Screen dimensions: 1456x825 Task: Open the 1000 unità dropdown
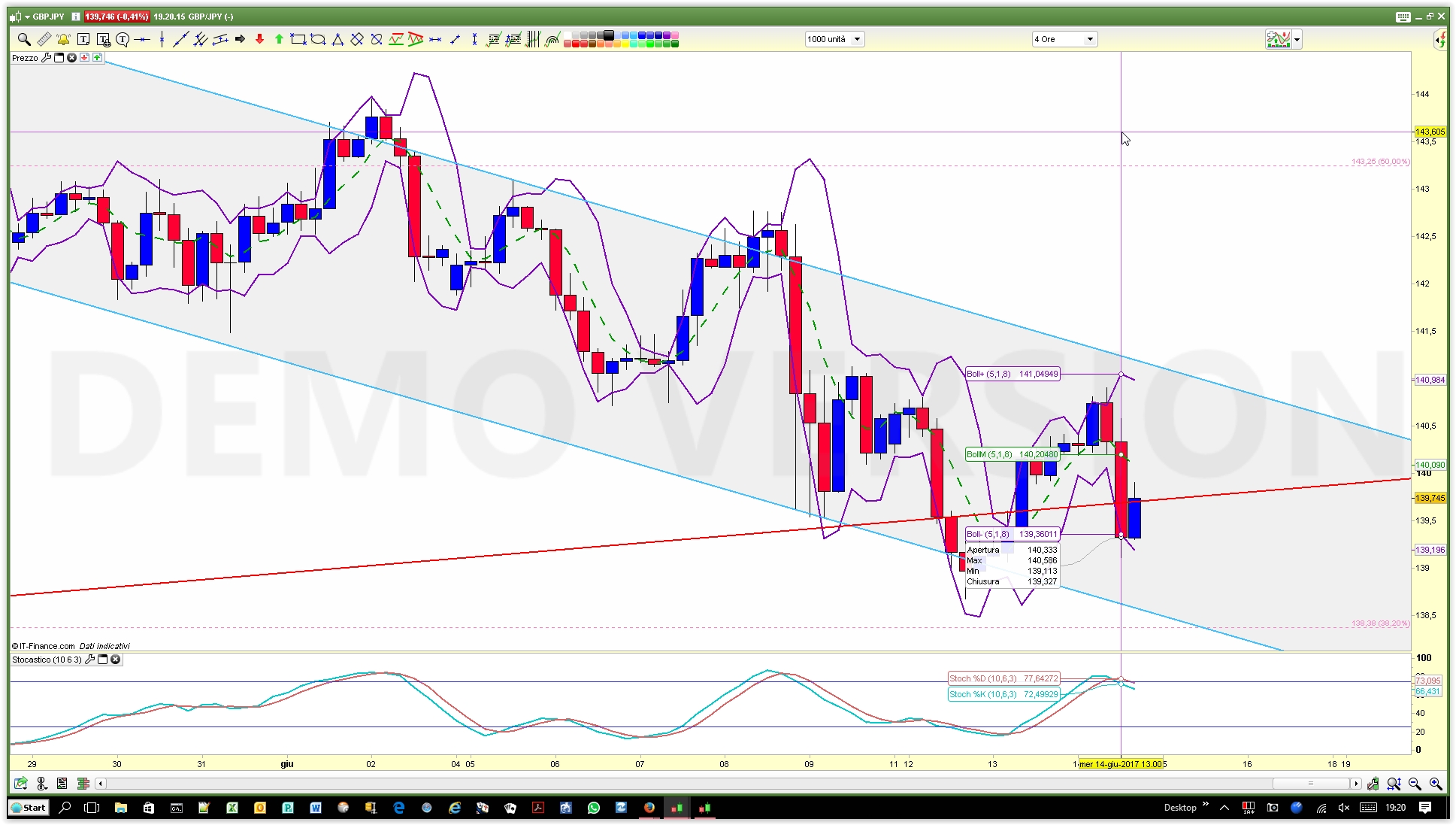857,39
